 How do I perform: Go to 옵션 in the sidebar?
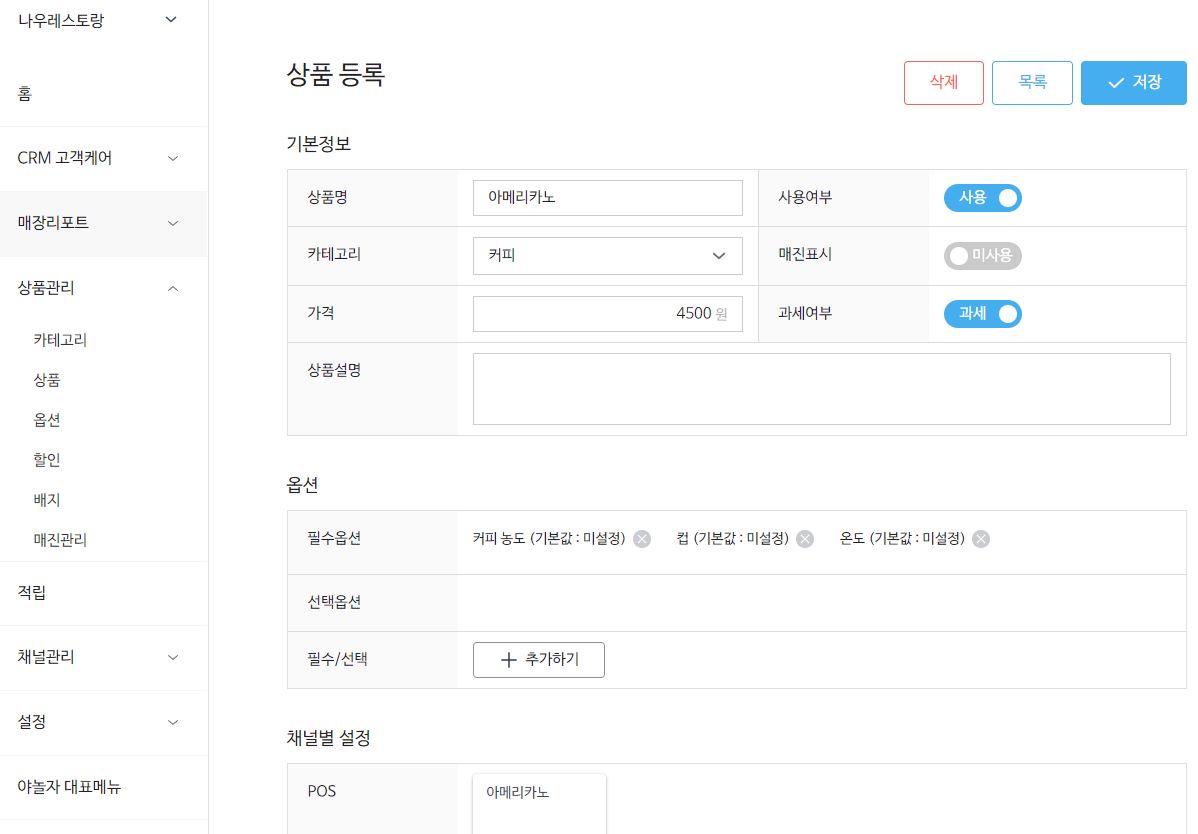click(47, 420)
